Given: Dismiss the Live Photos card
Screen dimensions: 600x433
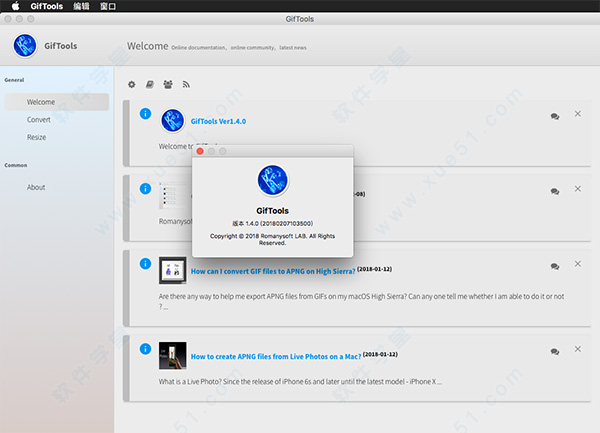Looking at the screenshot, I should 578,349.
